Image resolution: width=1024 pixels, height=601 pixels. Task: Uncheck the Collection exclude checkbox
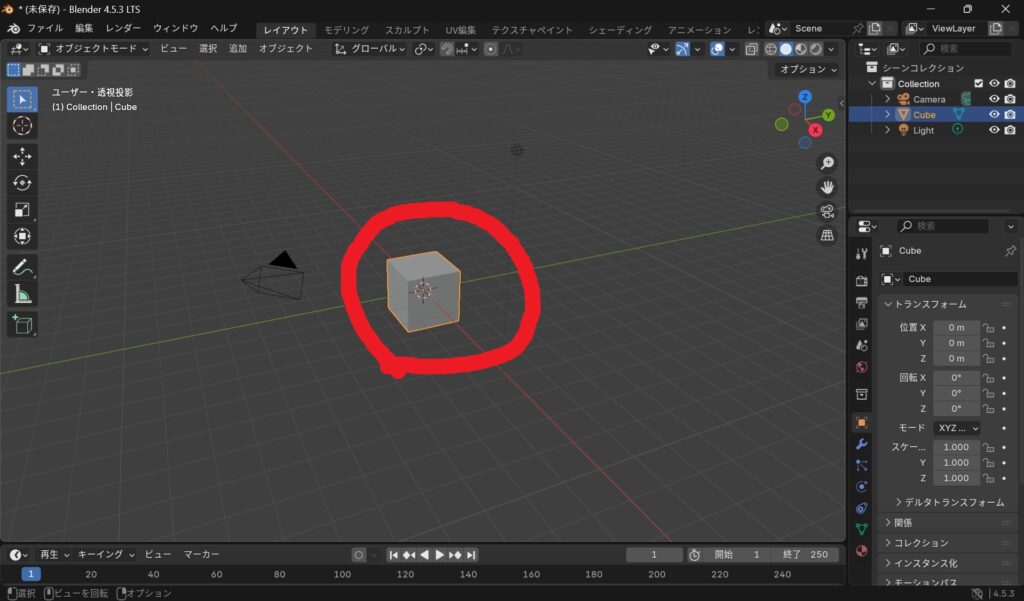(x=979, y=84)
